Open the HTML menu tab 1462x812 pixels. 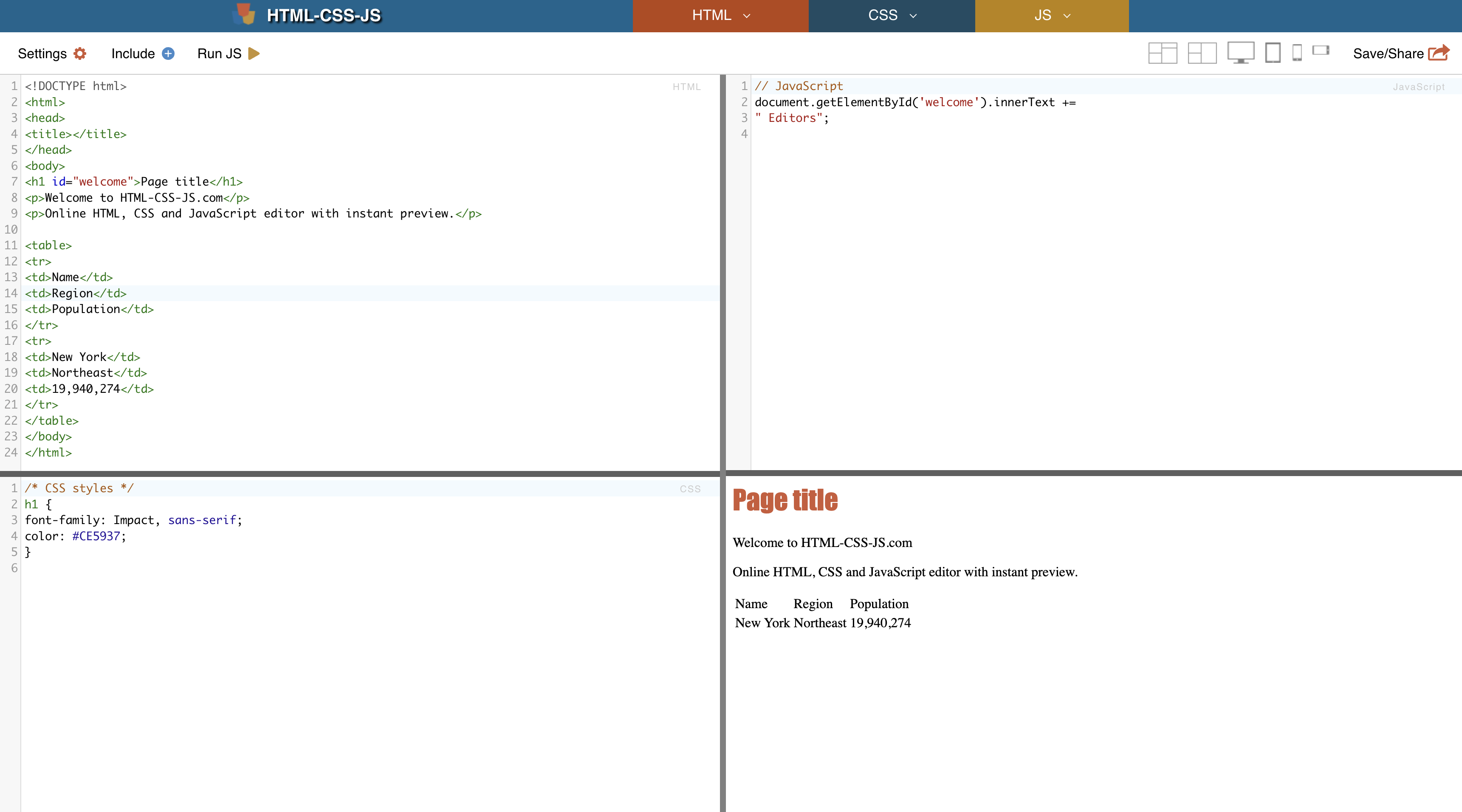(x=711, y=15)
